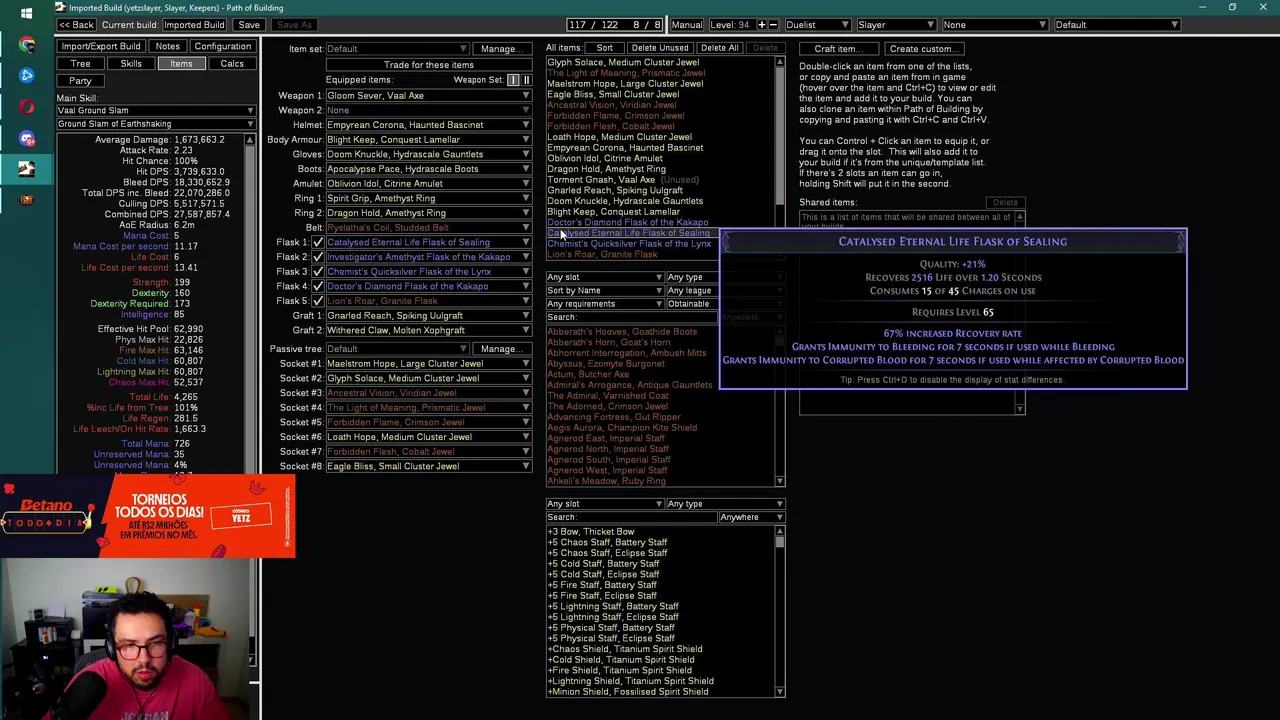Toggle the Flask 4 active checkbox
The image size is (1280, 720).
tap(318, 286)
